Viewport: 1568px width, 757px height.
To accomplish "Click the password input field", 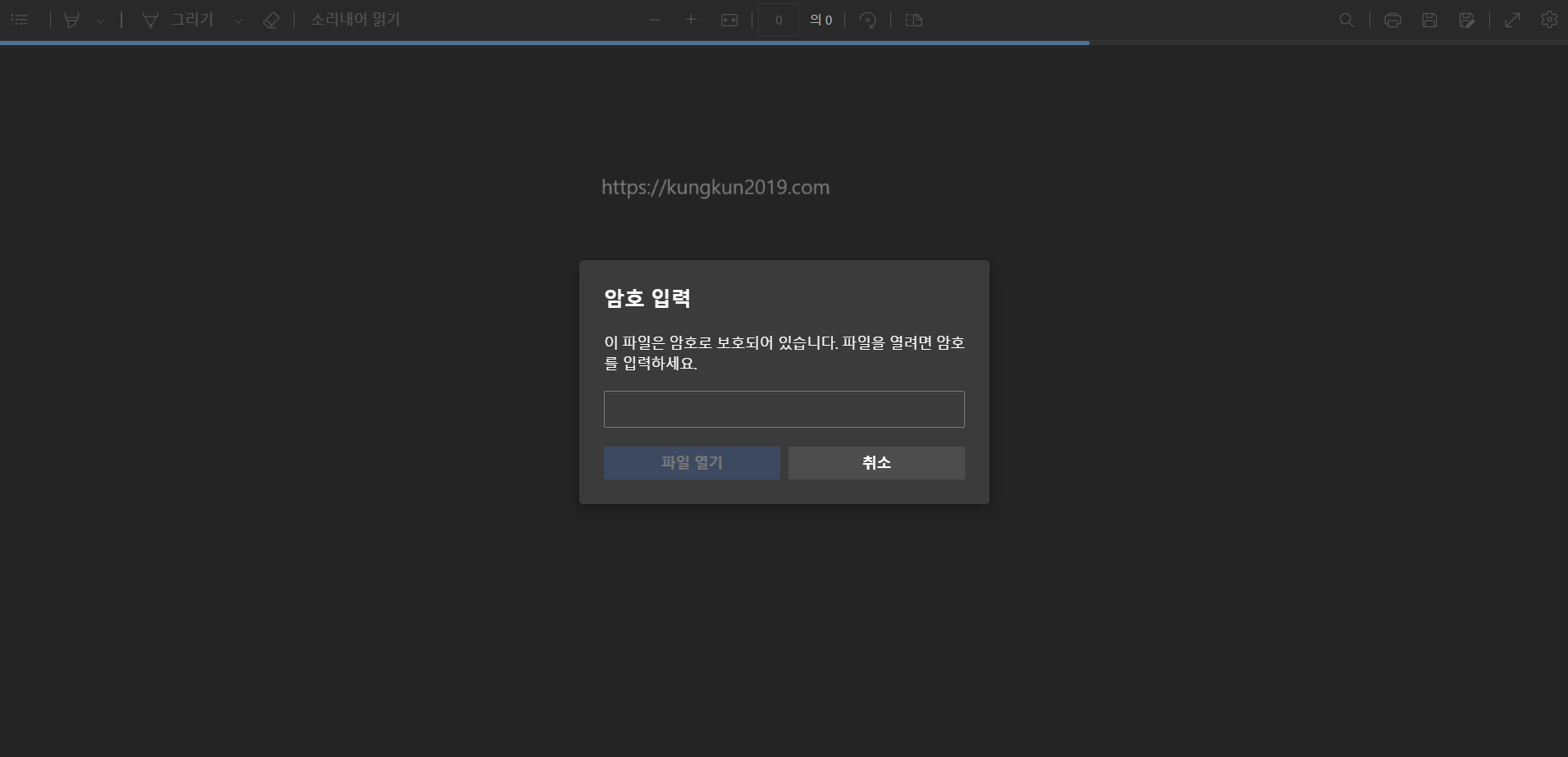I will 783,409.
